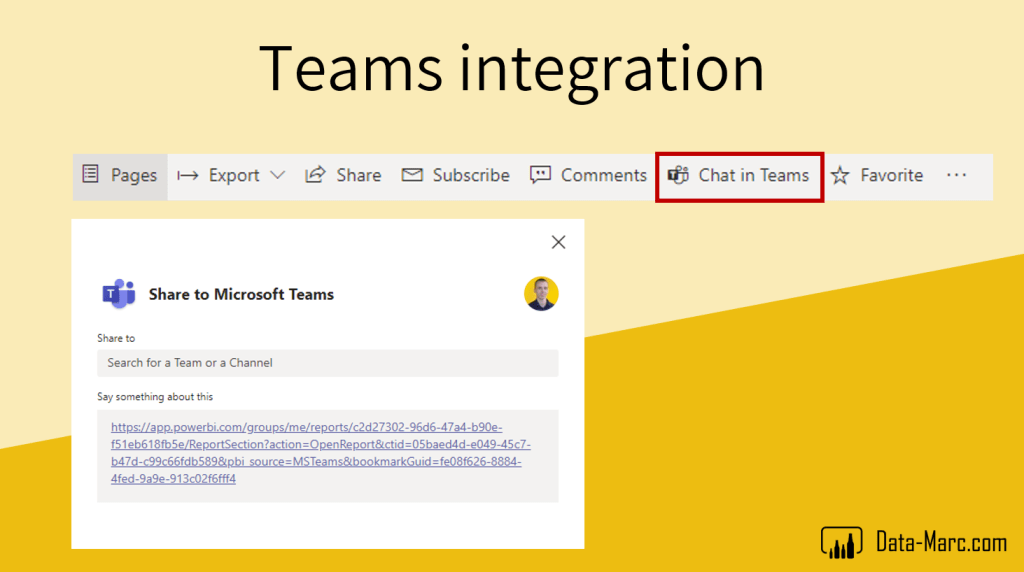Select the Pages label in toolbar
Image resolution: width=1024 pixels, height=572 pixels.
tap(134, 175)
